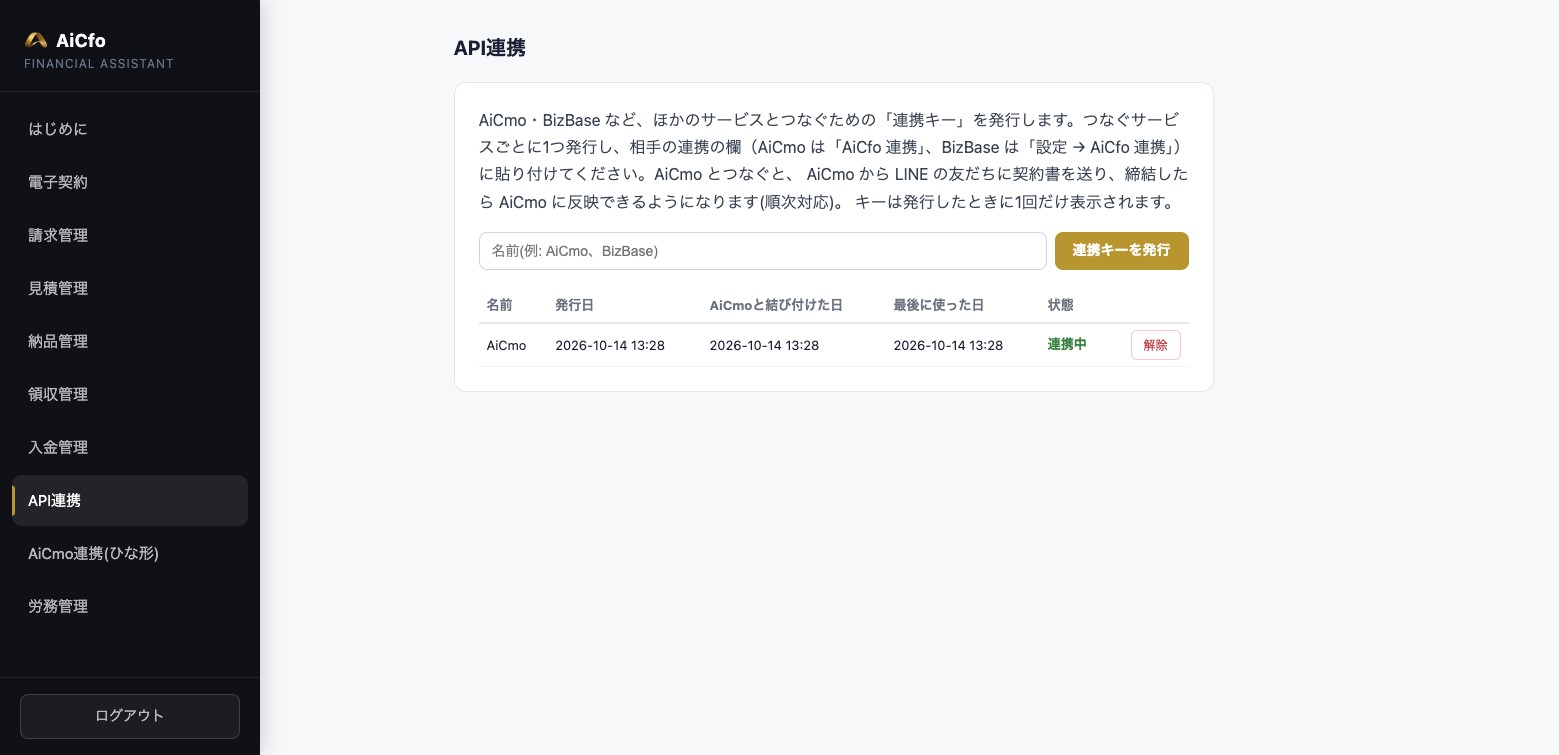Image resolution: width=1559 pixels, height=755 pixels.
Task: Click the 名前 column header
Action: click(x=499, y=305)
